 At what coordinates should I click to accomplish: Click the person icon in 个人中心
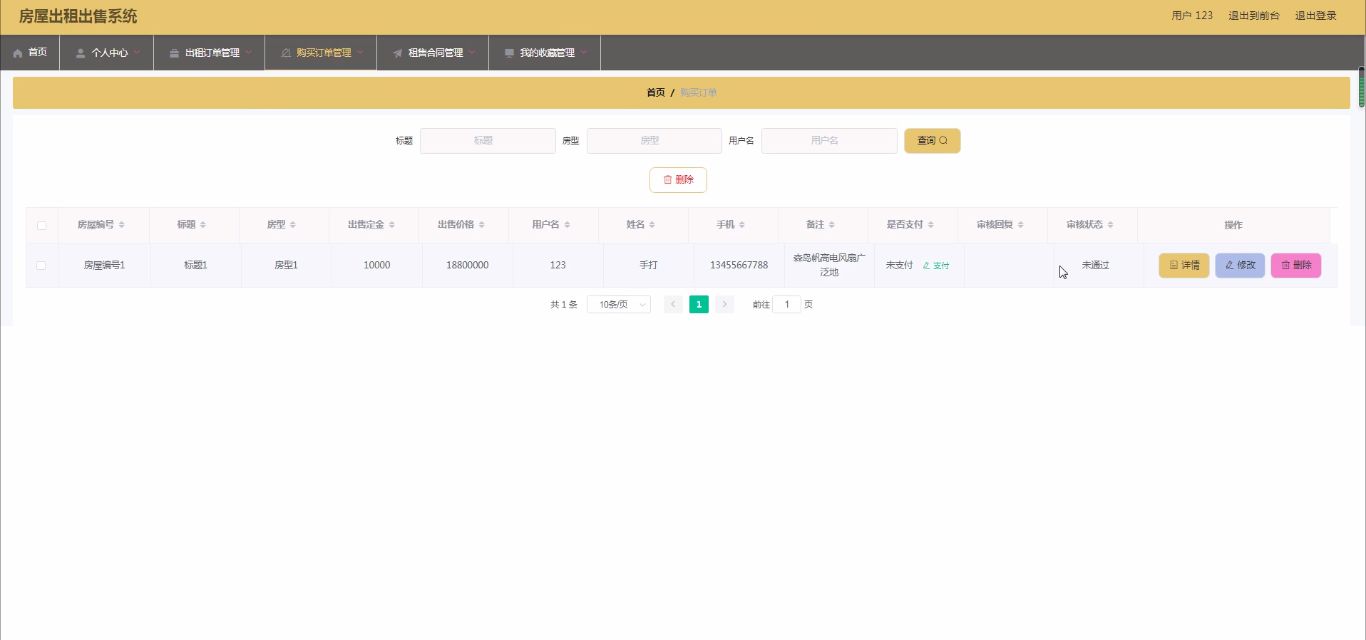[x=80, y=53]
